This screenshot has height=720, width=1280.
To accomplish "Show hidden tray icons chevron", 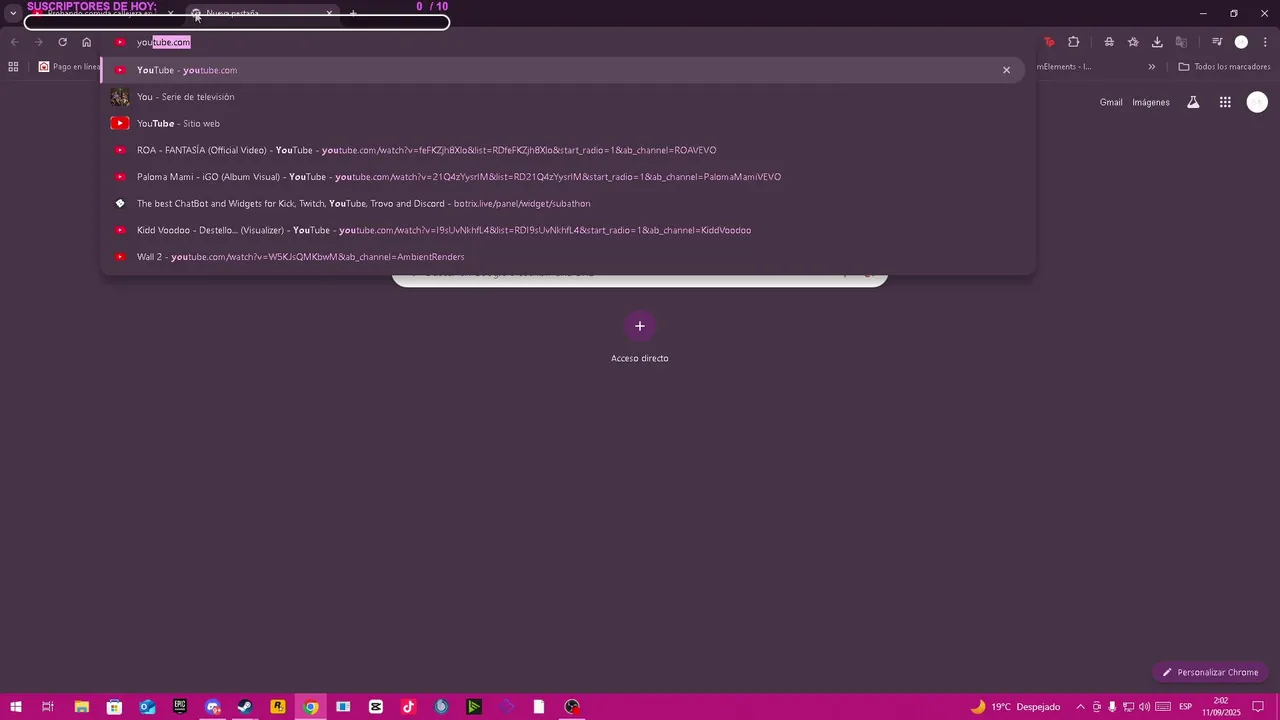I will click(1080, 707).
